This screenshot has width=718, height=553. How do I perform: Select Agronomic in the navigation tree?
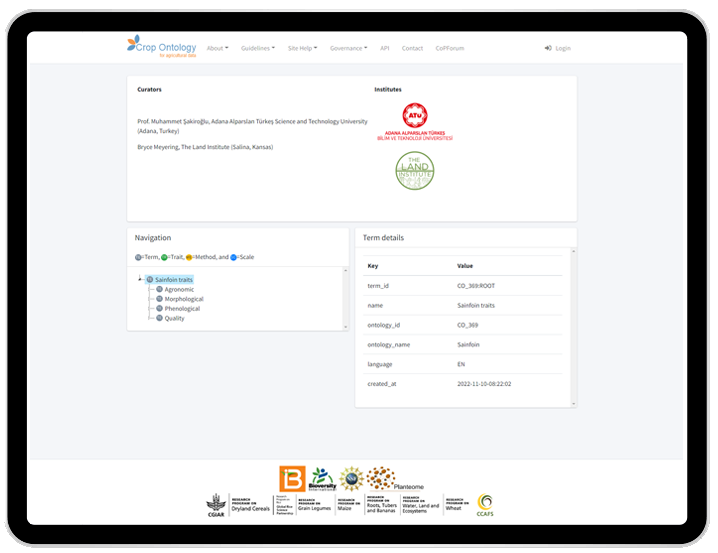click(179, 289)
